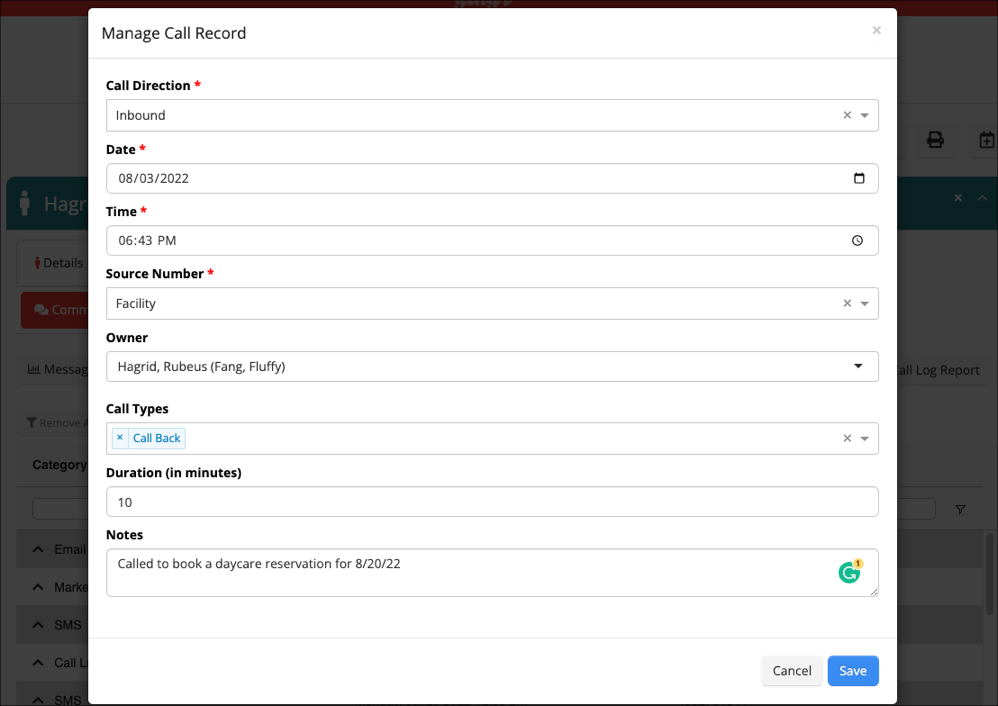Viewport: 998px width, 706px height.
Task: Click the Category column header
Action: [60, 465]
